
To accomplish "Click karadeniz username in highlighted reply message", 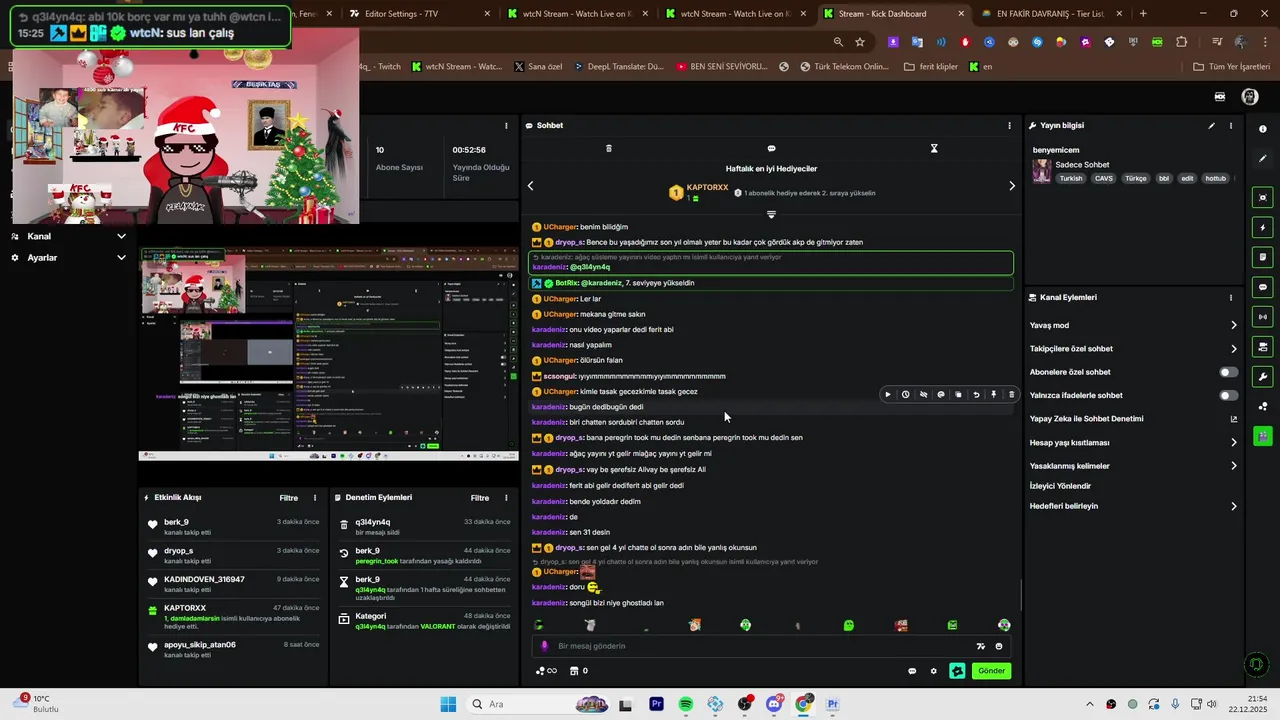I will tap(549, 267).
